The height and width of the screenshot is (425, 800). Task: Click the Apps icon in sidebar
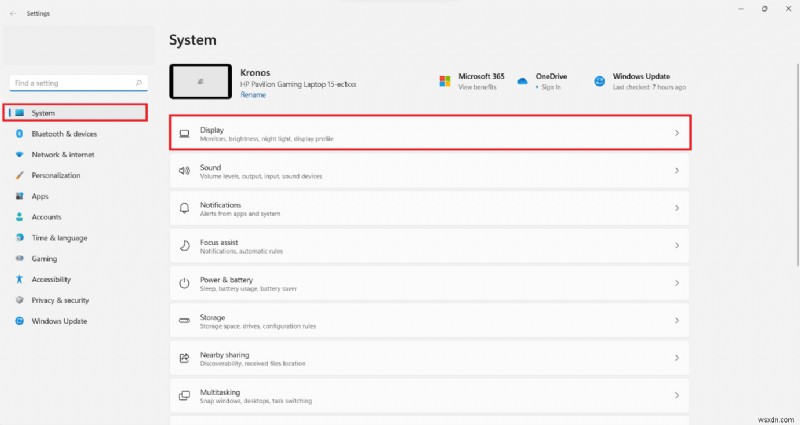19,196
